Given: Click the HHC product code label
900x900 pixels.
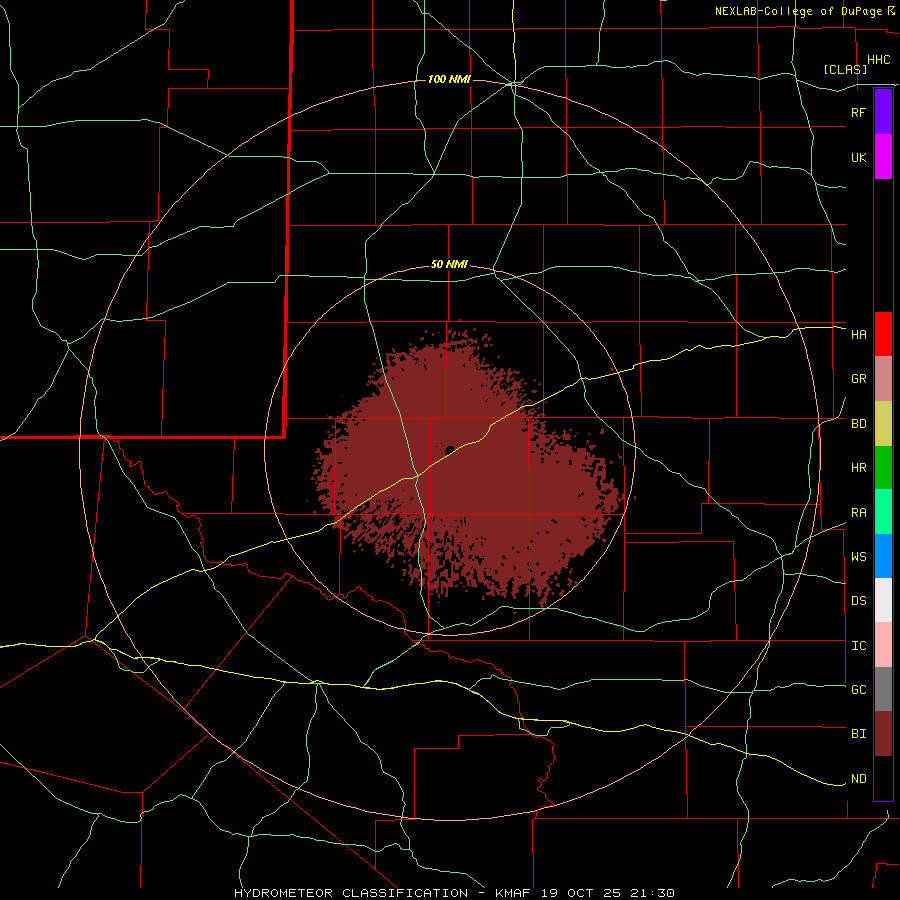Looking at the screenshot, I should click(879, 60).
